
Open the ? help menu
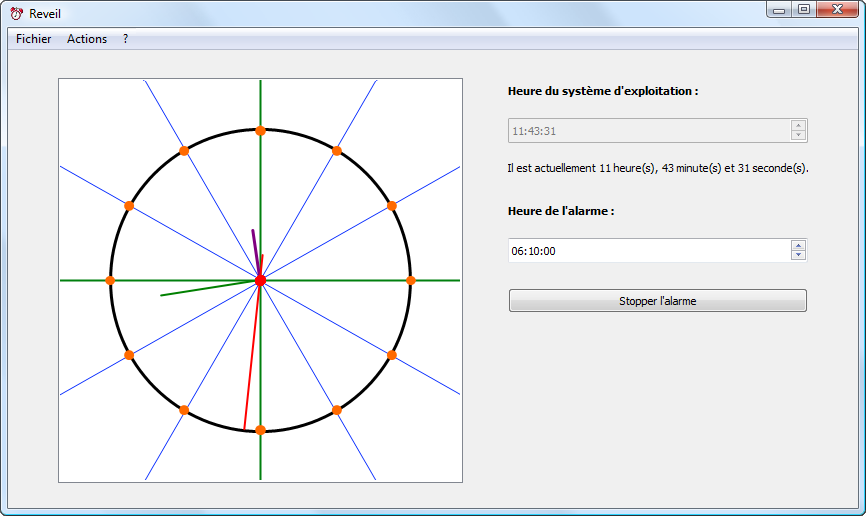(125, 39)
